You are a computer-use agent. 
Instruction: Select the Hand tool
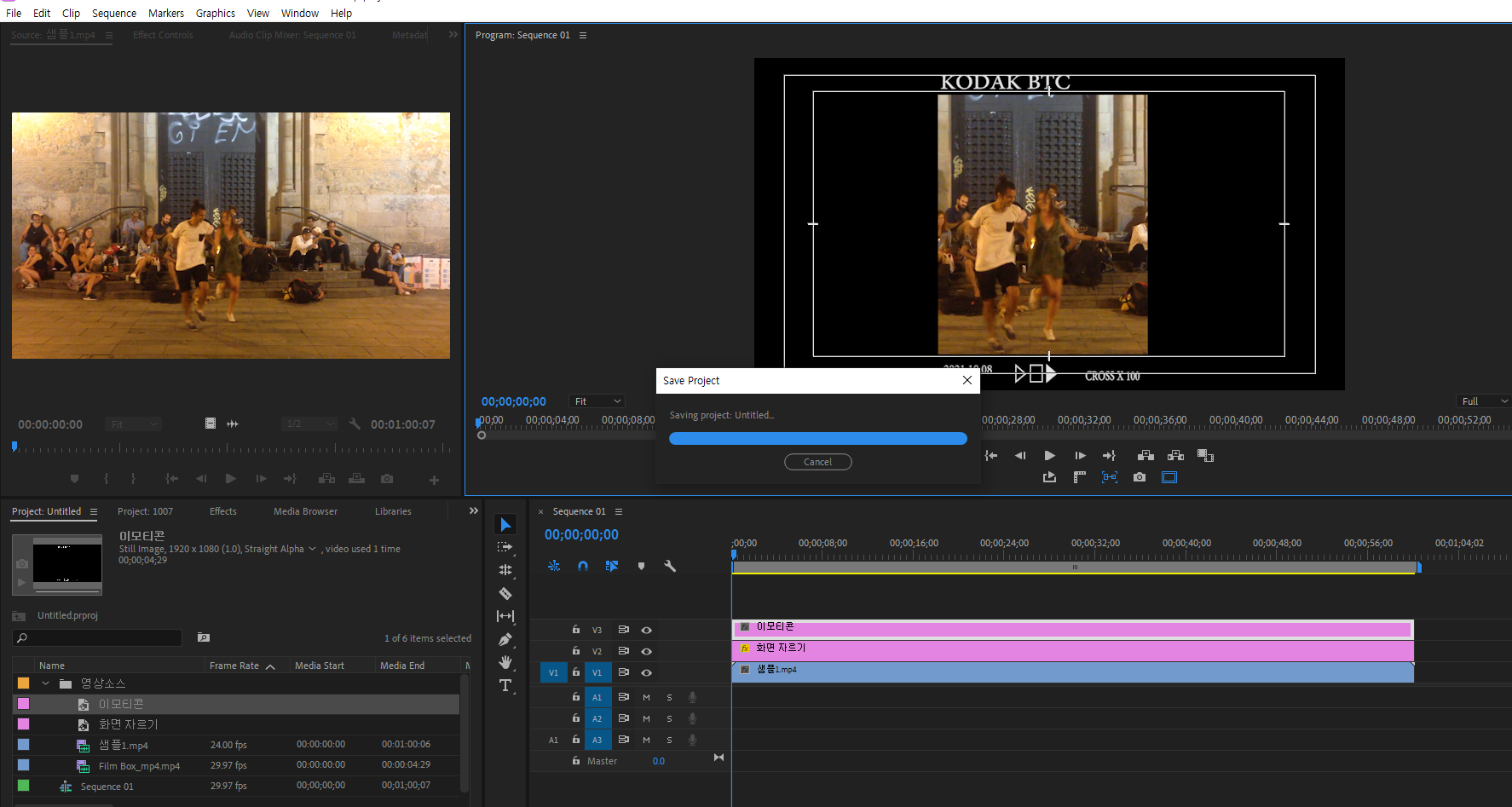[x=505, y=662]
